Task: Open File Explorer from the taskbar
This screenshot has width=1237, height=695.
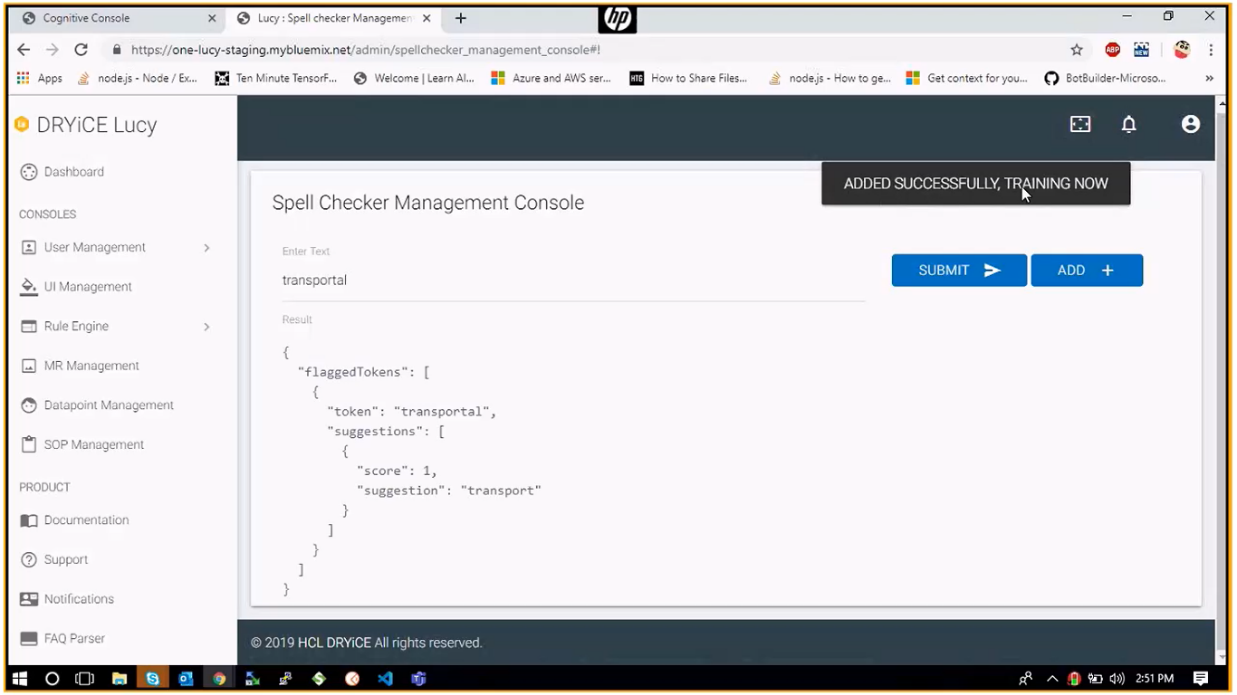Action: 119,678
